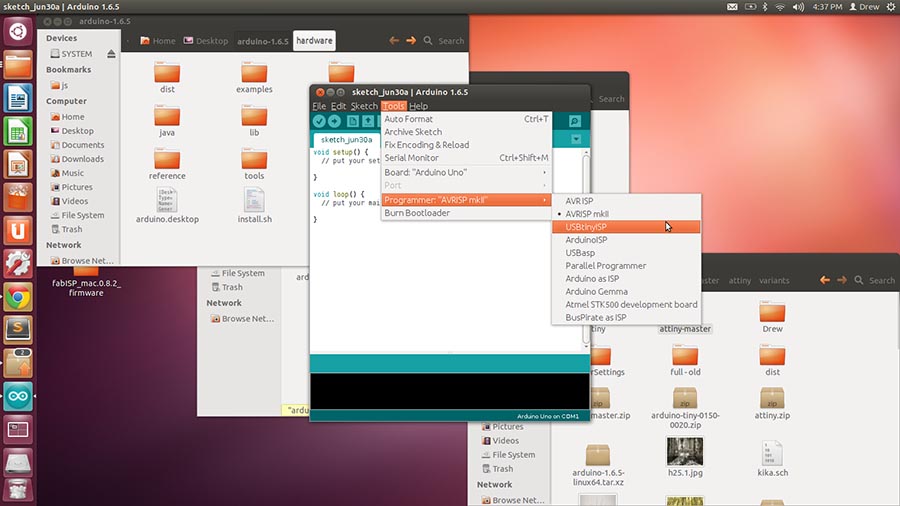This screenshot has height=506, width=900.
Task: Click Search in arduino-1.6.5 file window
Action: (444, 41)
